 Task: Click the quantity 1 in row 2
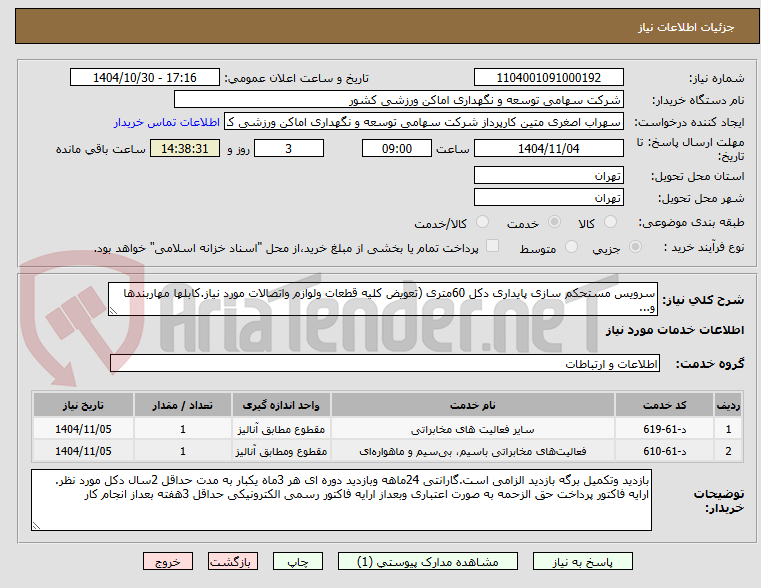[182, 451]
